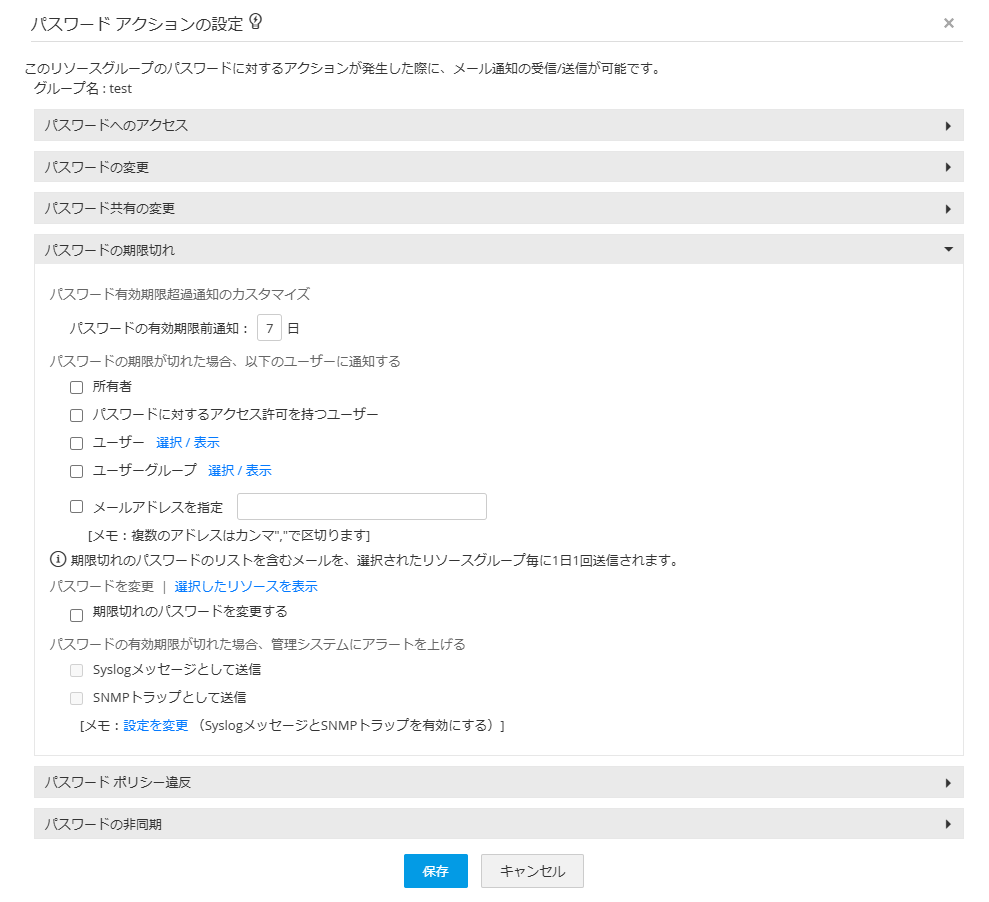989x902 pixels.
Task: Open 選択したリソースを表示 link
Action: [246, 587]
